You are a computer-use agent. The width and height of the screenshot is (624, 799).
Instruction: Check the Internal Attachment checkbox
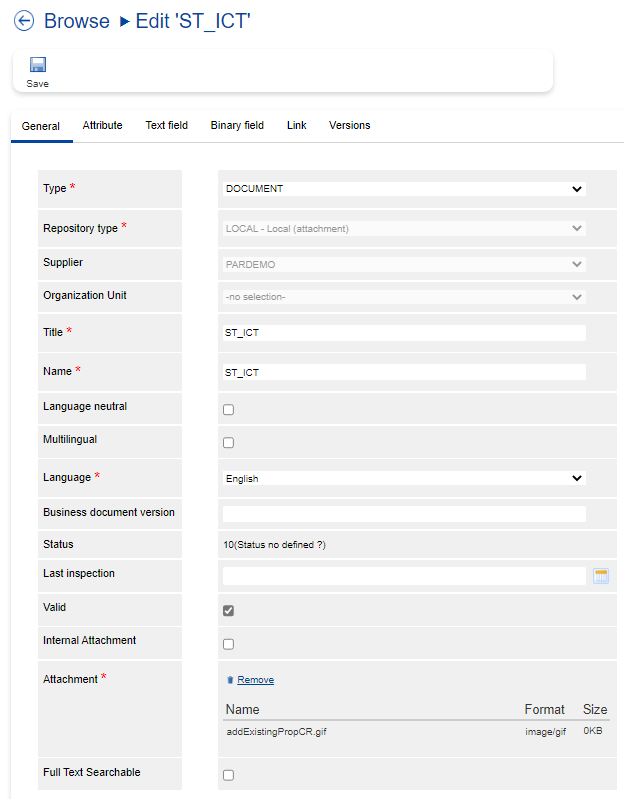pyautogui.click(x=229, y=644)
